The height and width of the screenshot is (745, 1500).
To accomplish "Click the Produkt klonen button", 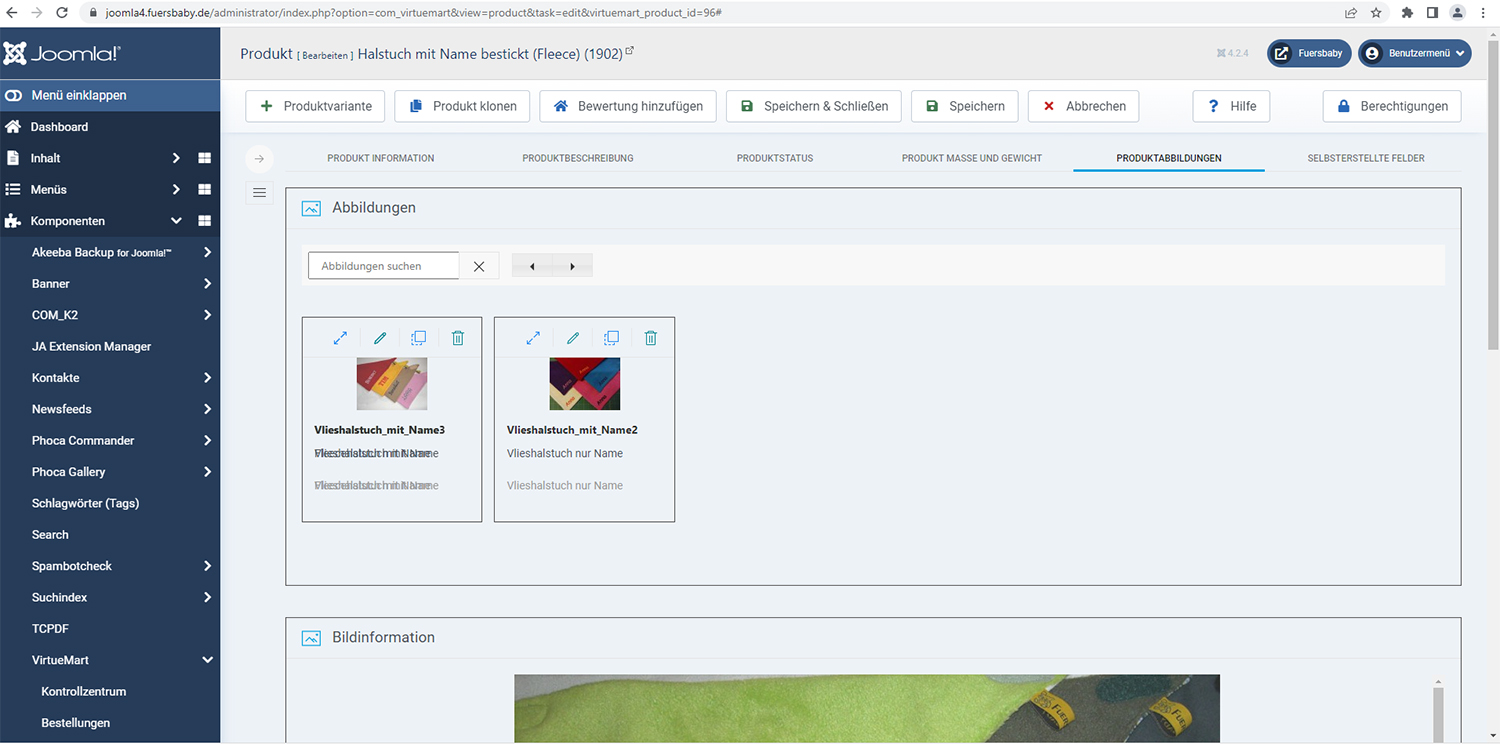I will (461, 106).
